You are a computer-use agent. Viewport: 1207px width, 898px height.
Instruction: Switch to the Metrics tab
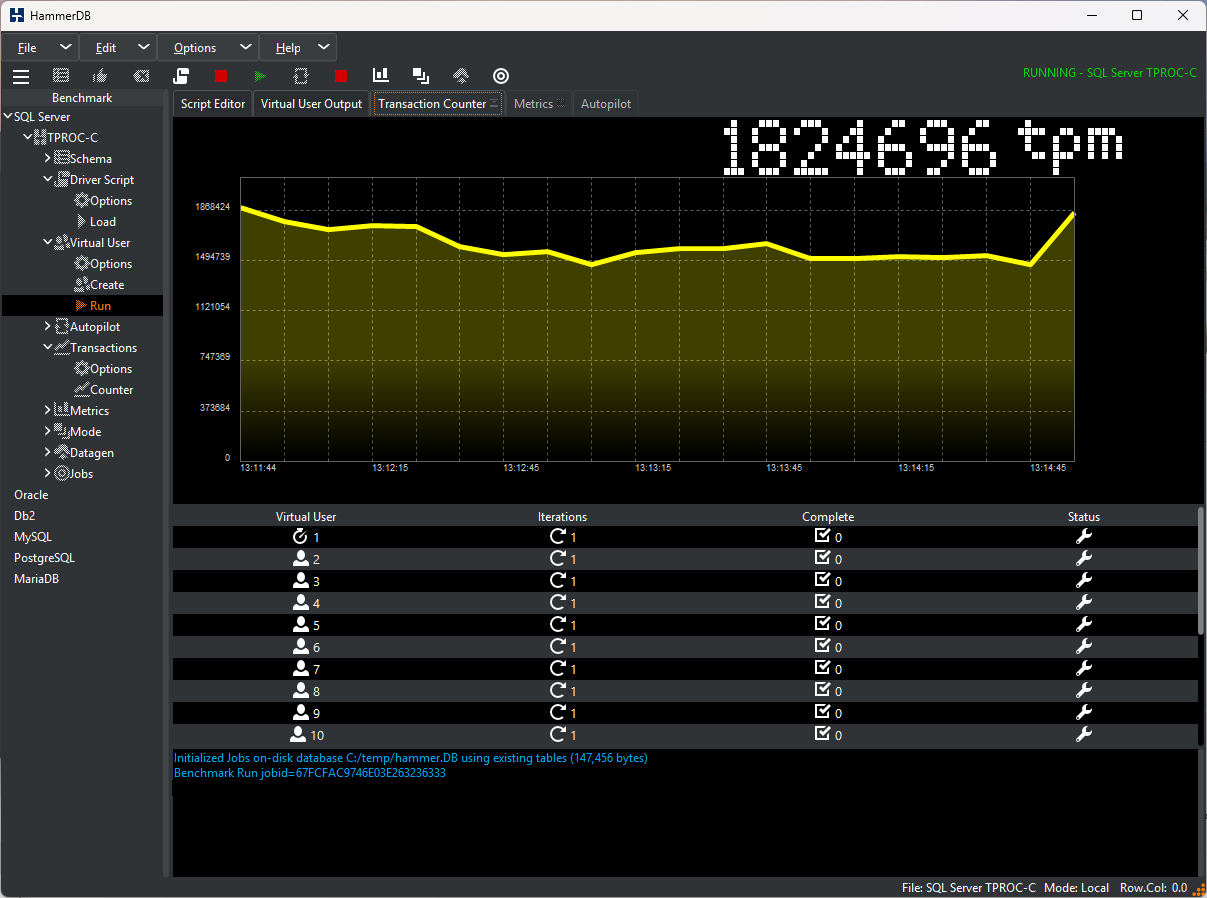pos(539,104)
